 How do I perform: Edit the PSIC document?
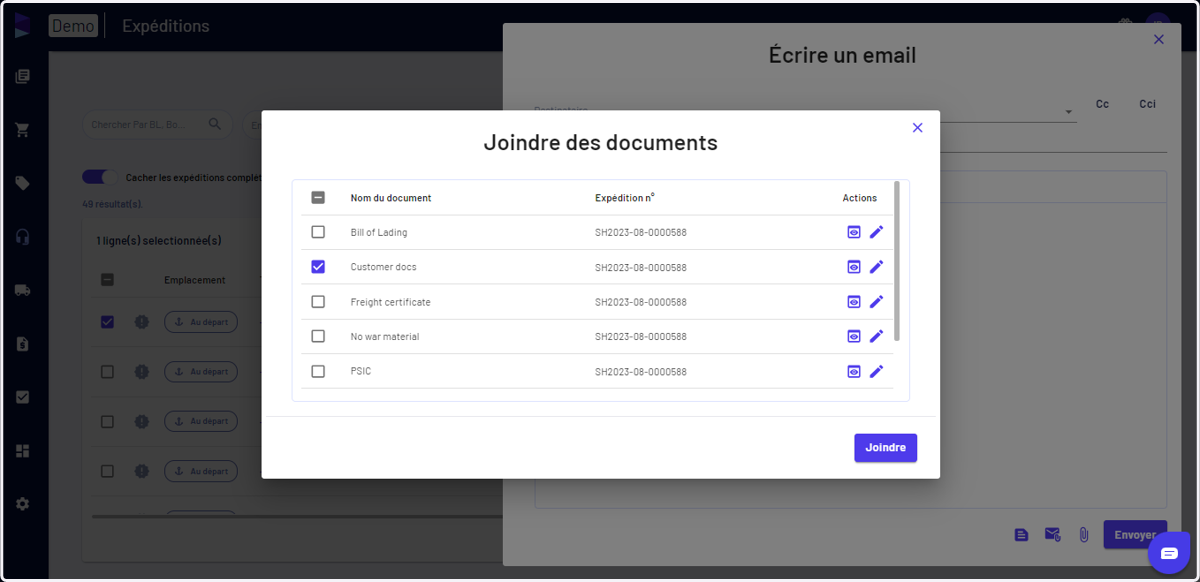[876, 371]
